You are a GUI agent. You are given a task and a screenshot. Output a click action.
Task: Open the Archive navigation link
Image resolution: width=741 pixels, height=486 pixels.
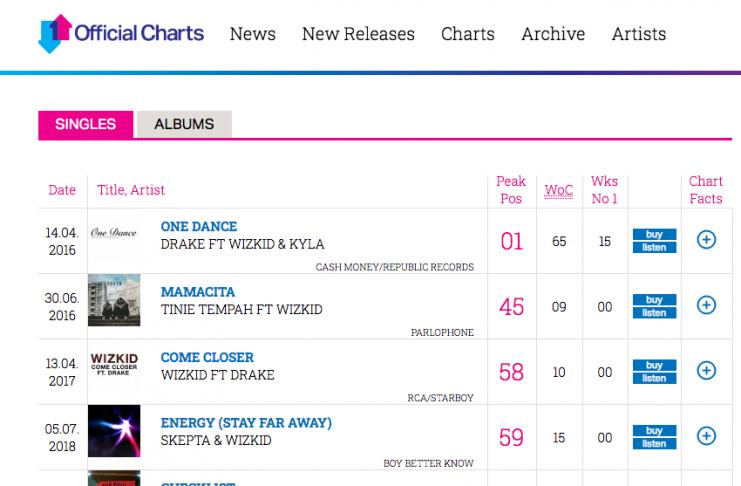click(553, 34)
